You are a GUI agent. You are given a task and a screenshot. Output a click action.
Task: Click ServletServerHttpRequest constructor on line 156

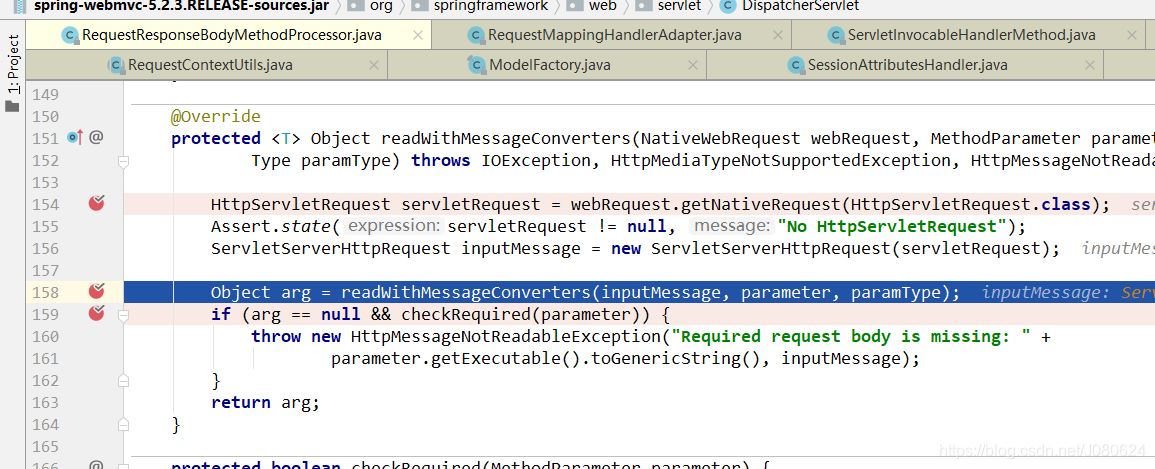point(770,248)
